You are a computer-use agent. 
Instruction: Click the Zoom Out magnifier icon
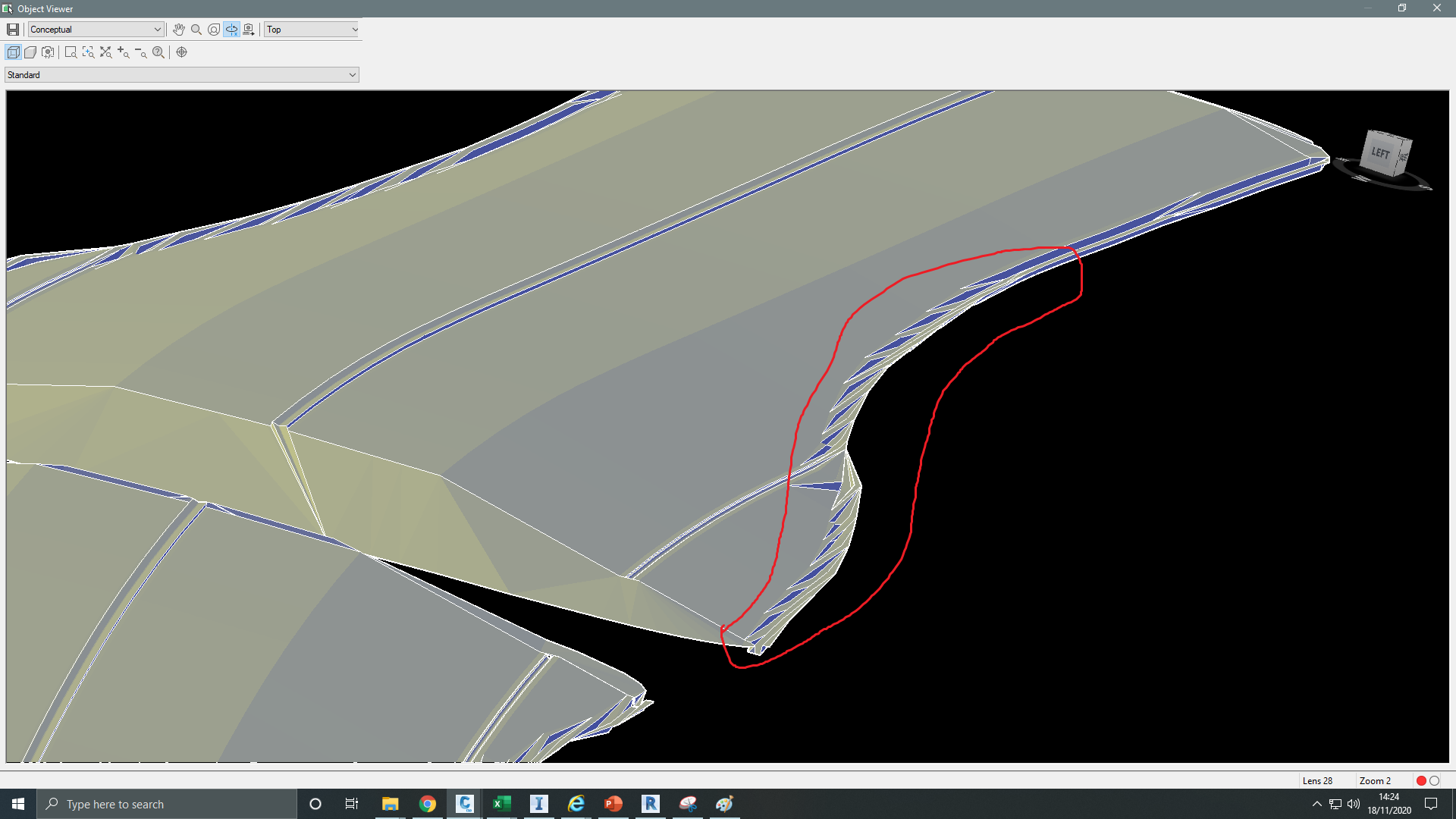[x=140, y=52]
